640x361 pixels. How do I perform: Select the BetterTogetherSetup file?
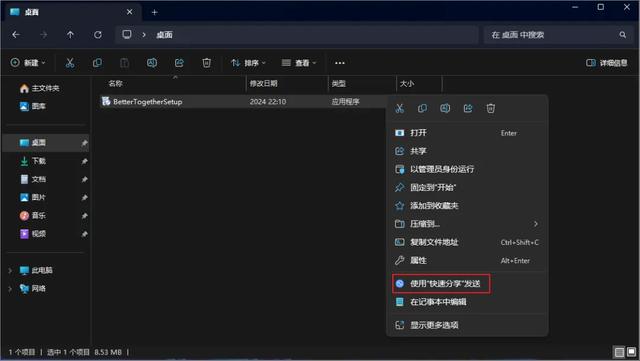coord(147,102)
